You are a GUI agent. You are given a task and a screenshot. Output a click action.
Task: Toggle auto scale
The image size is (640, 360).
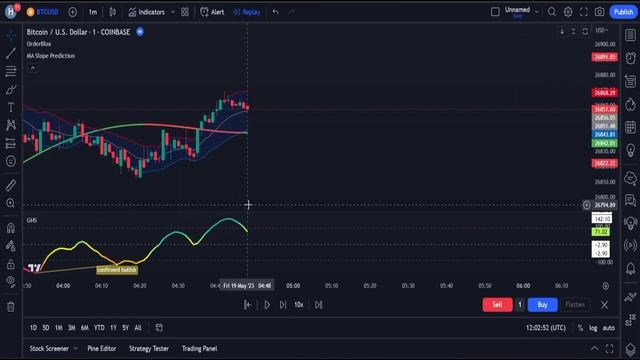point(609,328)
